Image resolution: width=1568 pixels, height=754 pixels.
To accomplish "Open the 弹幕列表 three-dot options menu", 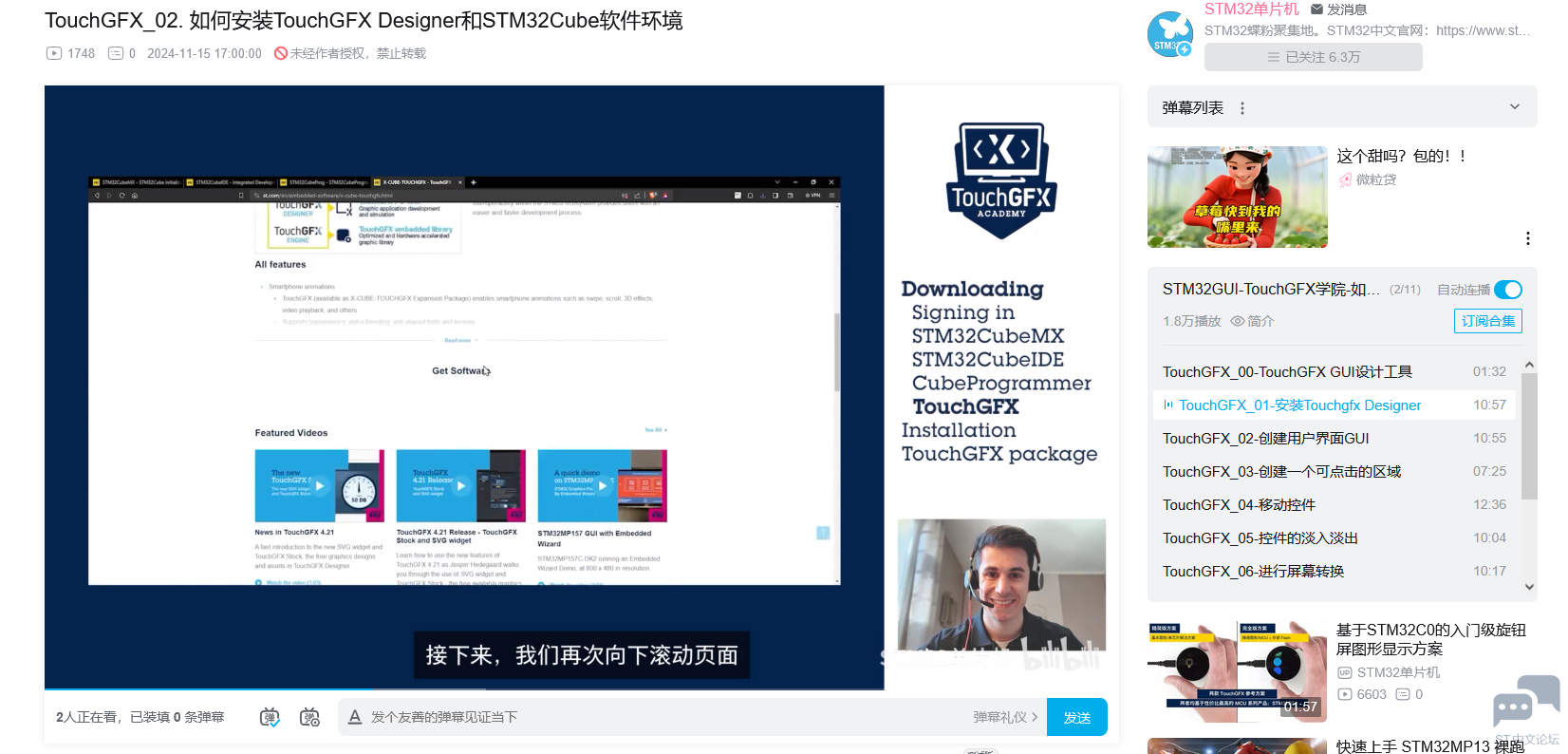I will (x=1242, y=108).
